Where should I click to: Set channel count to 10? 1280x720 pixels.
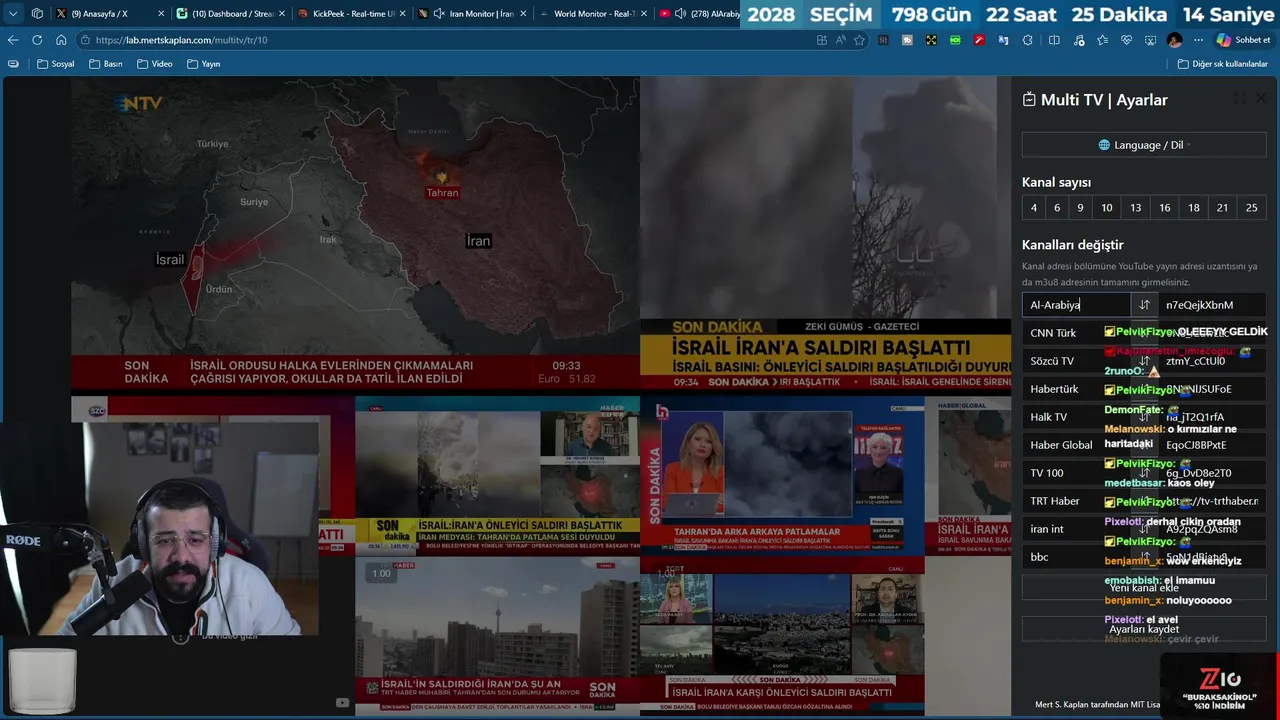click(x=1107, y=208)
